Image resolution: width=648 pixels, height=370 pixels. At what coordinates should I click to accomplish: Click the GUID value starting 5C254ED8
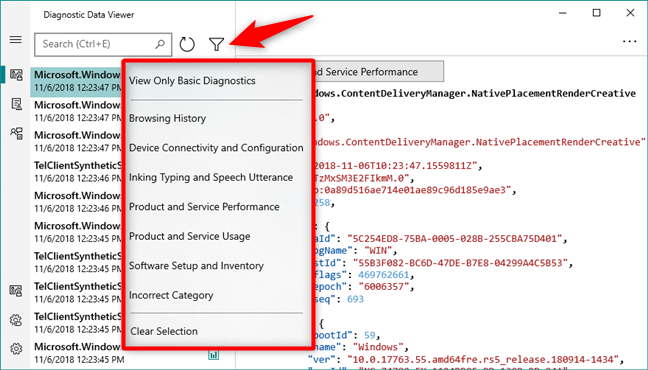455,239
